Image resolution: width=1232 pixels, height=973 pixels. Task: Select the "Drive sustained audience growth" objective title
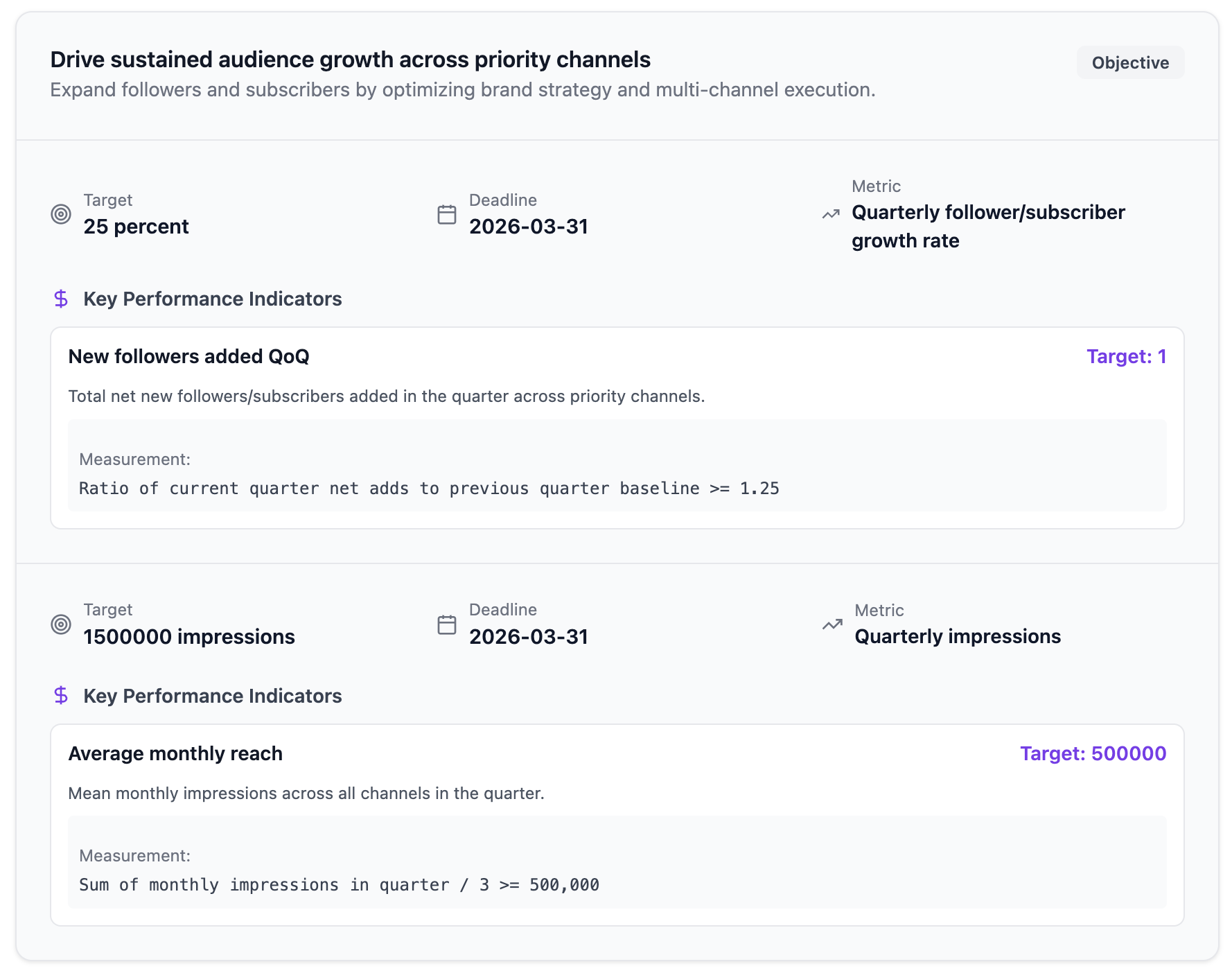pos(350,60)
